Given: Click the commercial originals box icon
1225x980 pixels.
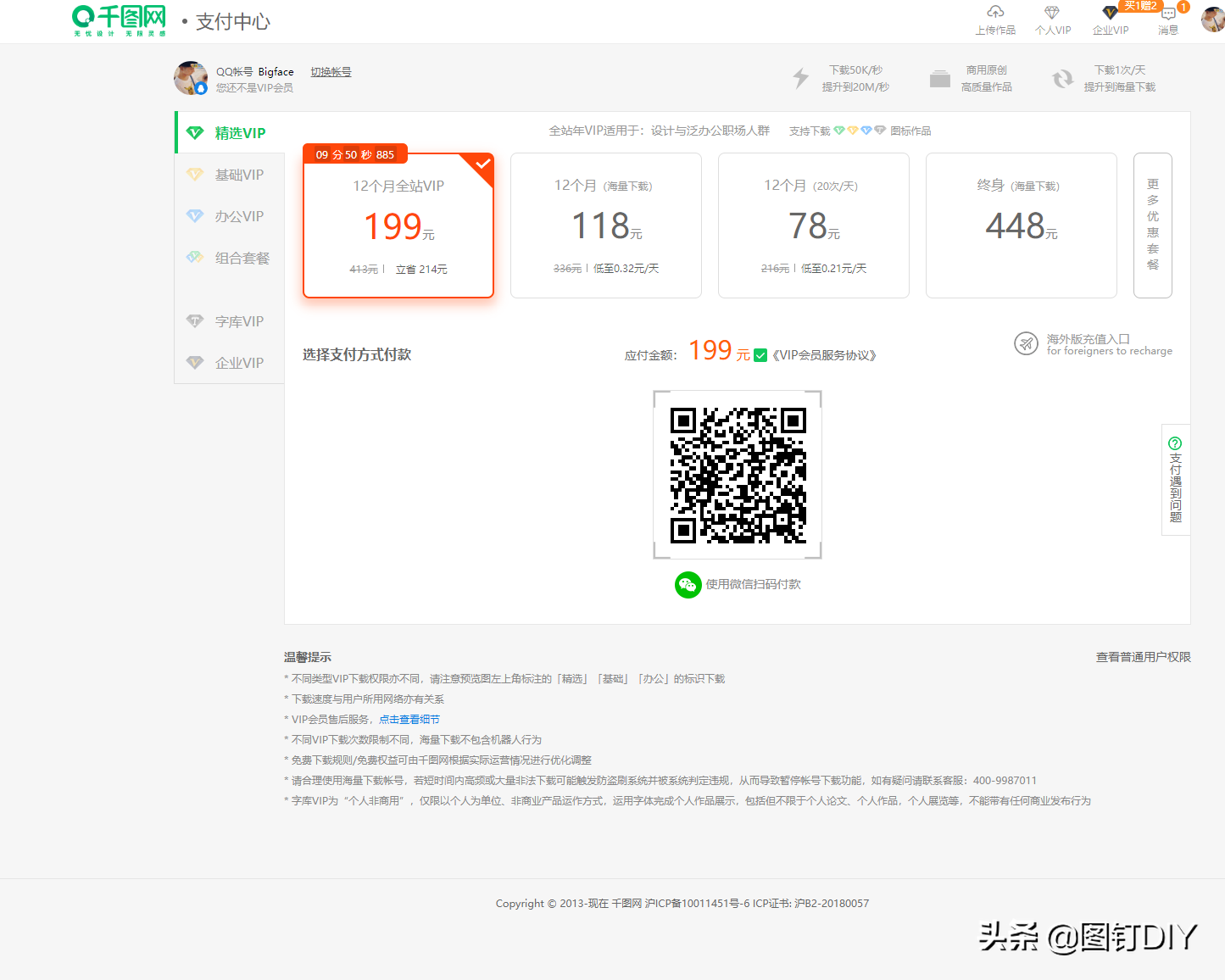Looking at the screenshot, I should coord(939,79).
